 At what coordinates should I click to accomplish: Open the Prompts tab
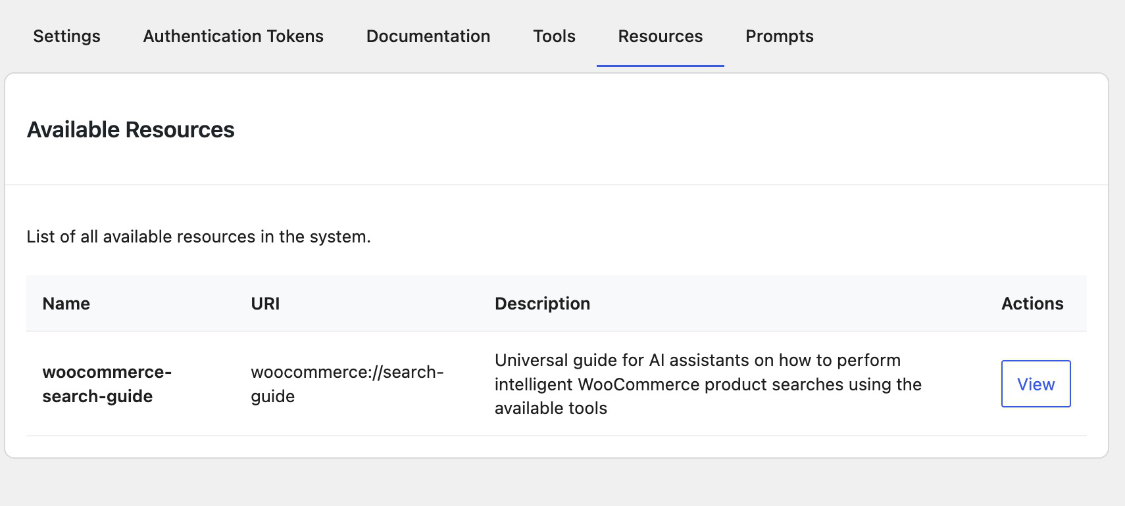[x=779, y=36]
